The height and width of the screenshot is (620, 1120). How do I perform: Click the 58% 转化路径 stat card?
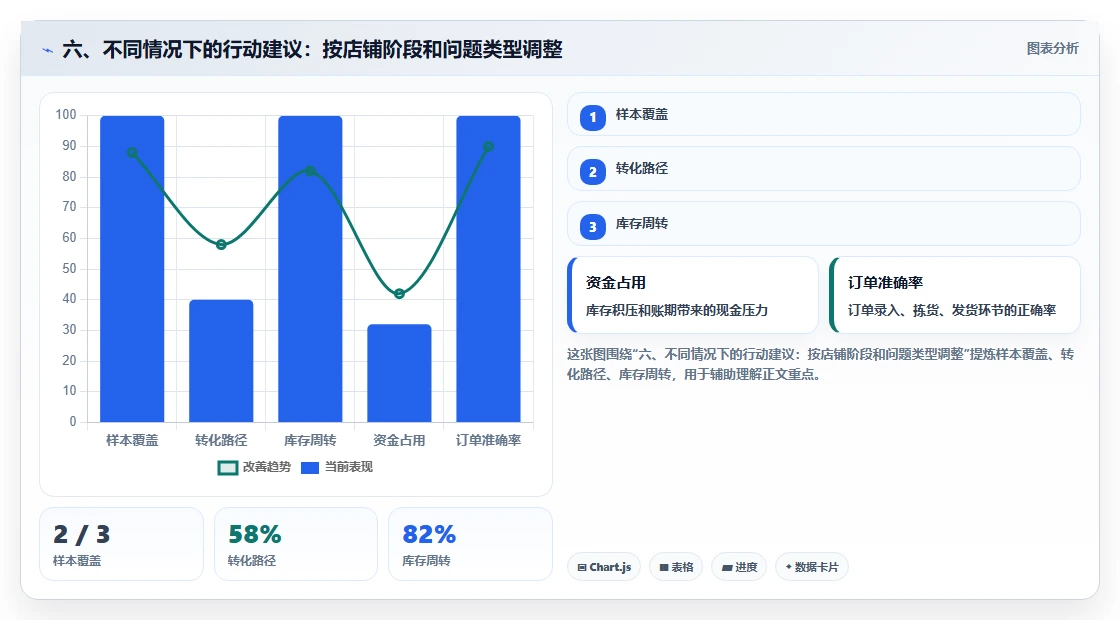(296, 544)
